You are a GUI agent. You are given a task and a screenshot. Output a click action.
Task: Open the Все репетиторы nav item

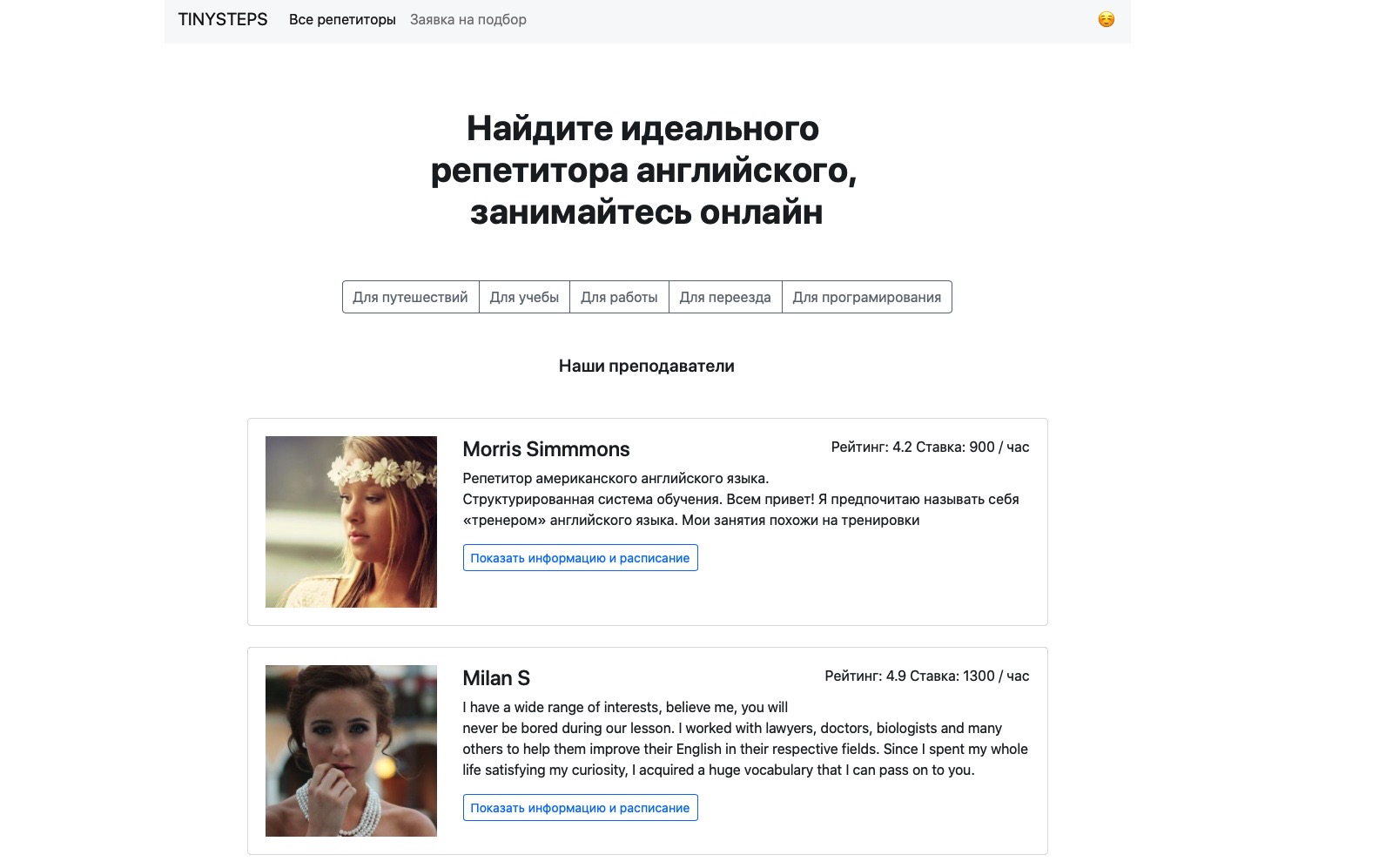point(342,19)
